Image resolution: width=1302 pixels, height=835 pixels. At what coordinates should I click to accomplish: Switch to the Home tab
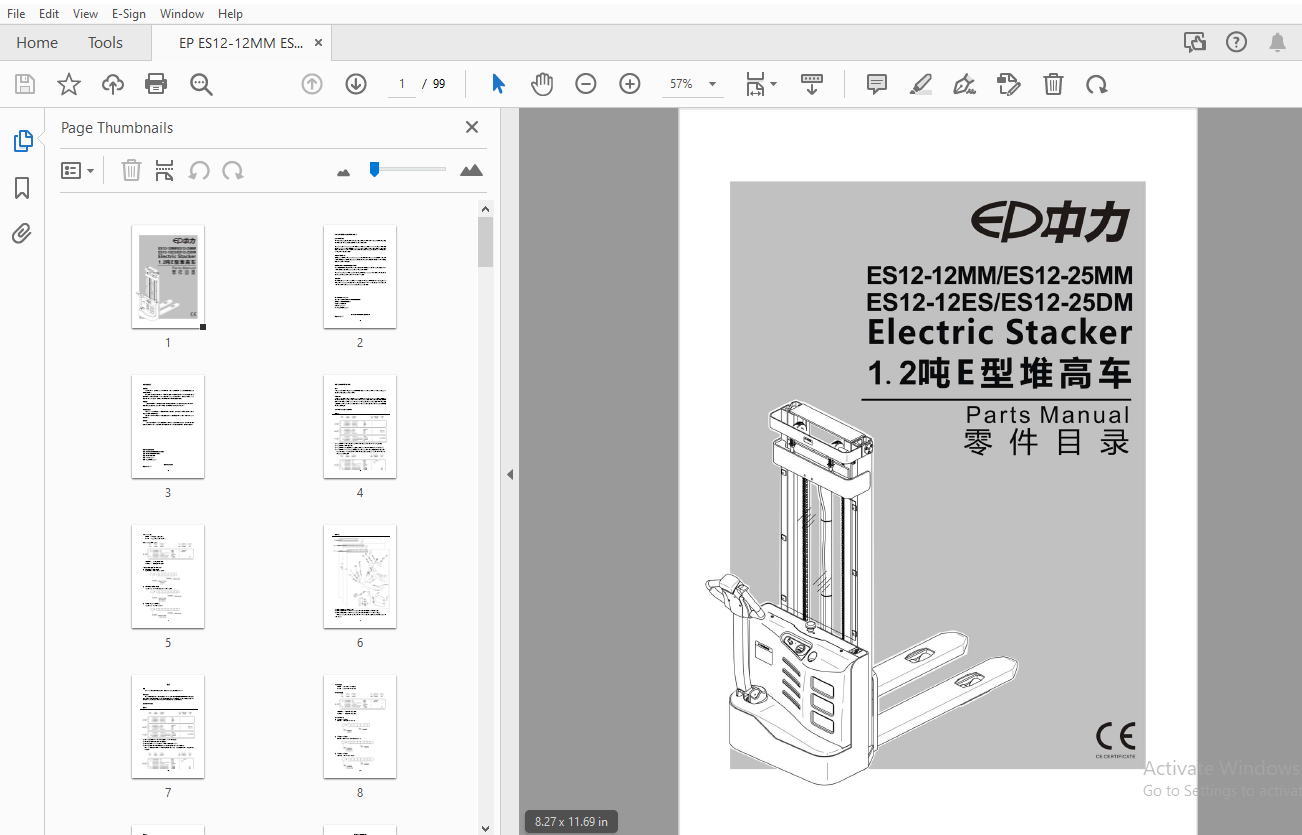point(37,42)
